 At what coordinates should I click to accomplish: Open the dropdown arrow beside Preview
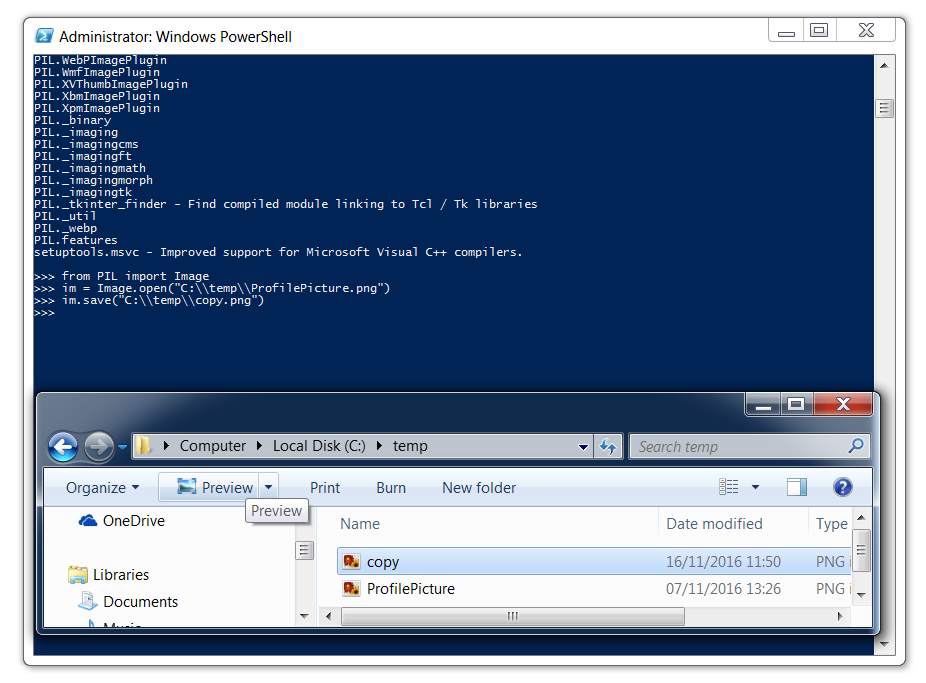[269, 488]
